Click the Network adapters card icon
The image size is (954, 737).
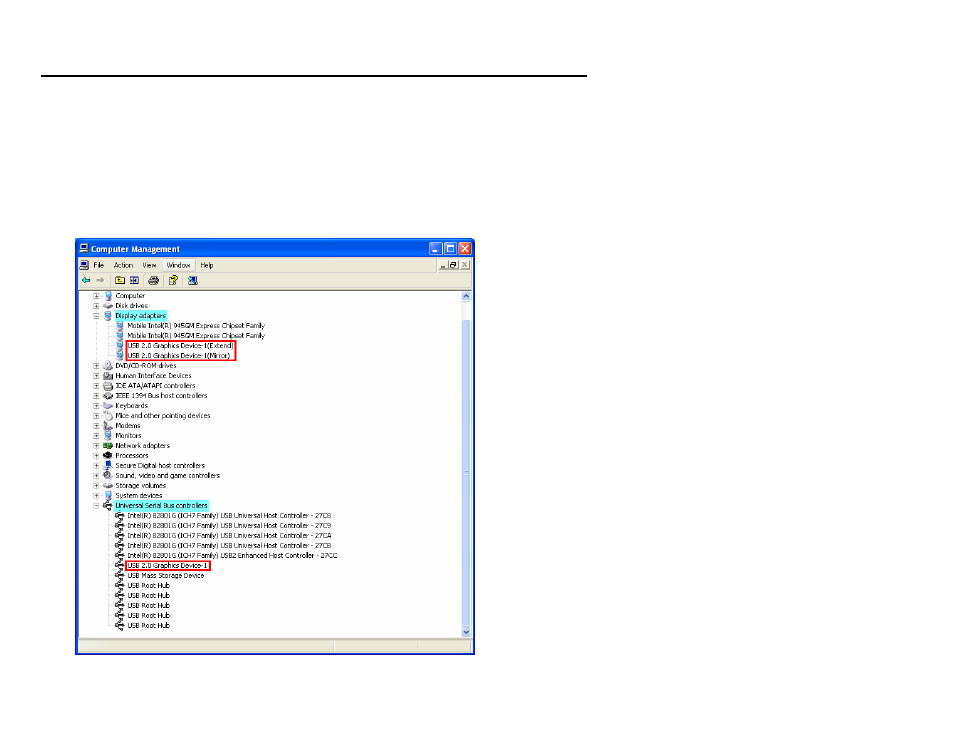point(108,445)
